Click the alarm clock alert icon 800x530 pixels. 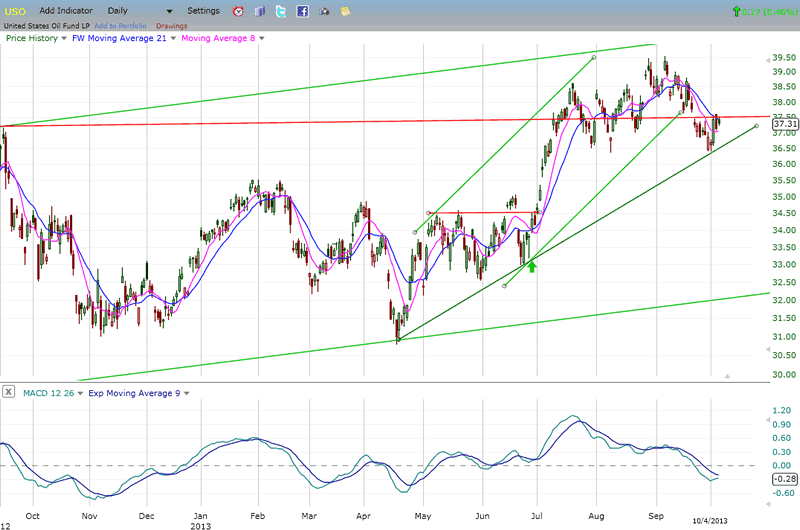238,11
